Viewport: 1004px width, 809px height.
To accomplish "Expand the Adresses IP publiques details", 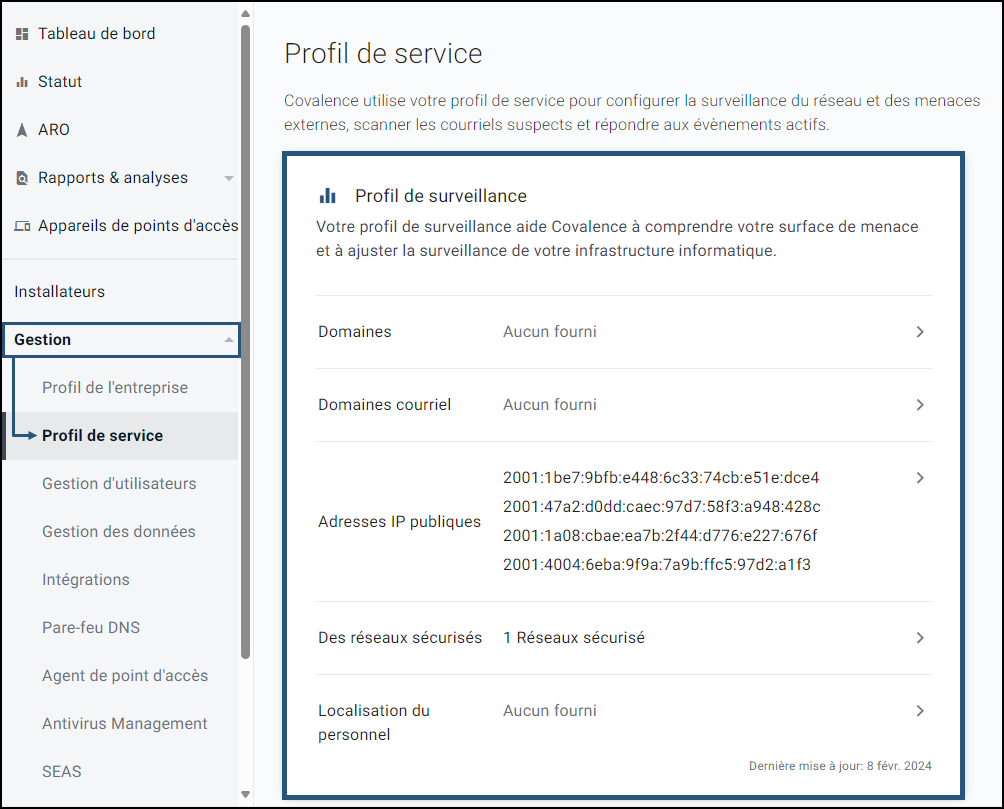I will point(920,478).
